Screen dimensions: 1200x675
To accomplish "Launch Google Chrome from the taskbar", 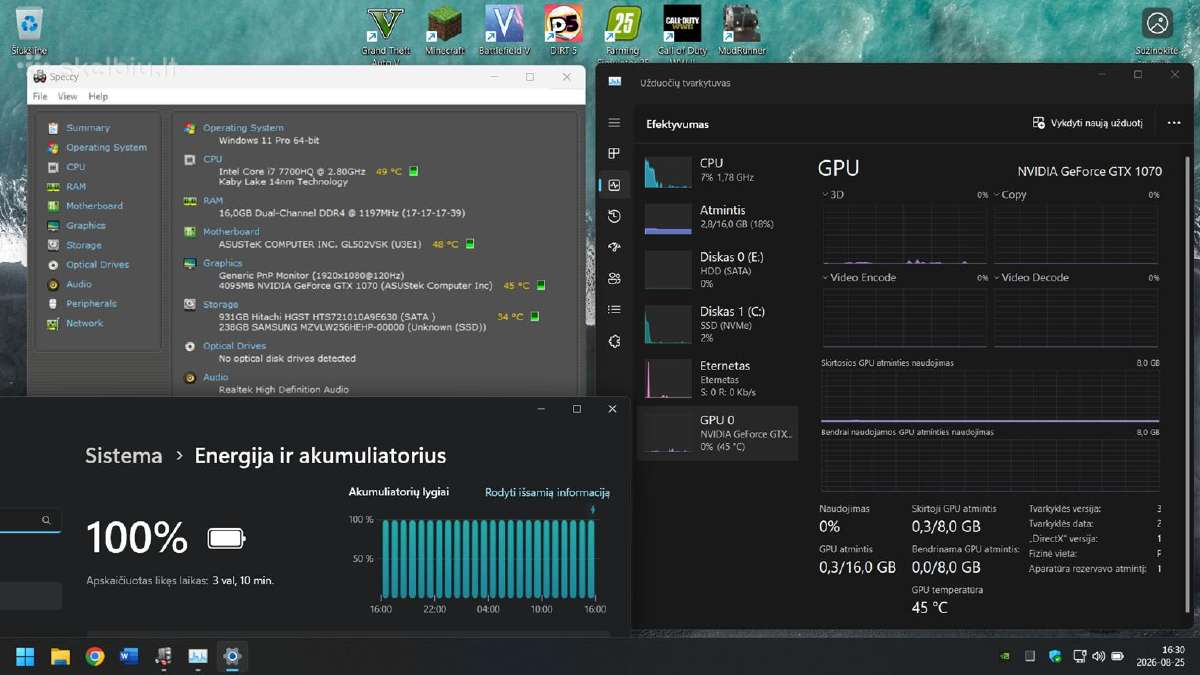I will pyautogui.click(x=95, y=657).
